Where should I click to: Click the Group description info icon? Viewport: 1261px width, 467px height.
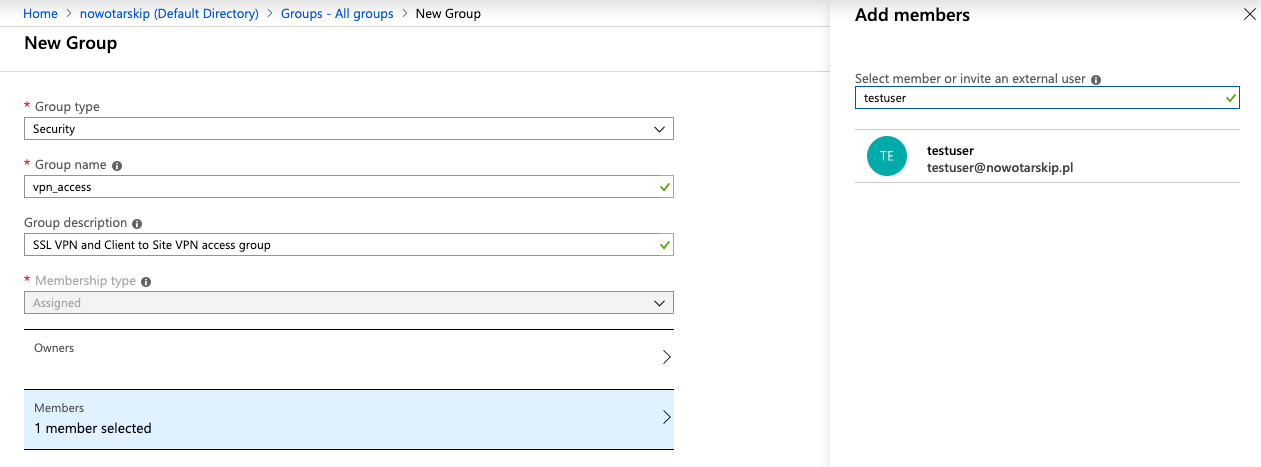137,223
